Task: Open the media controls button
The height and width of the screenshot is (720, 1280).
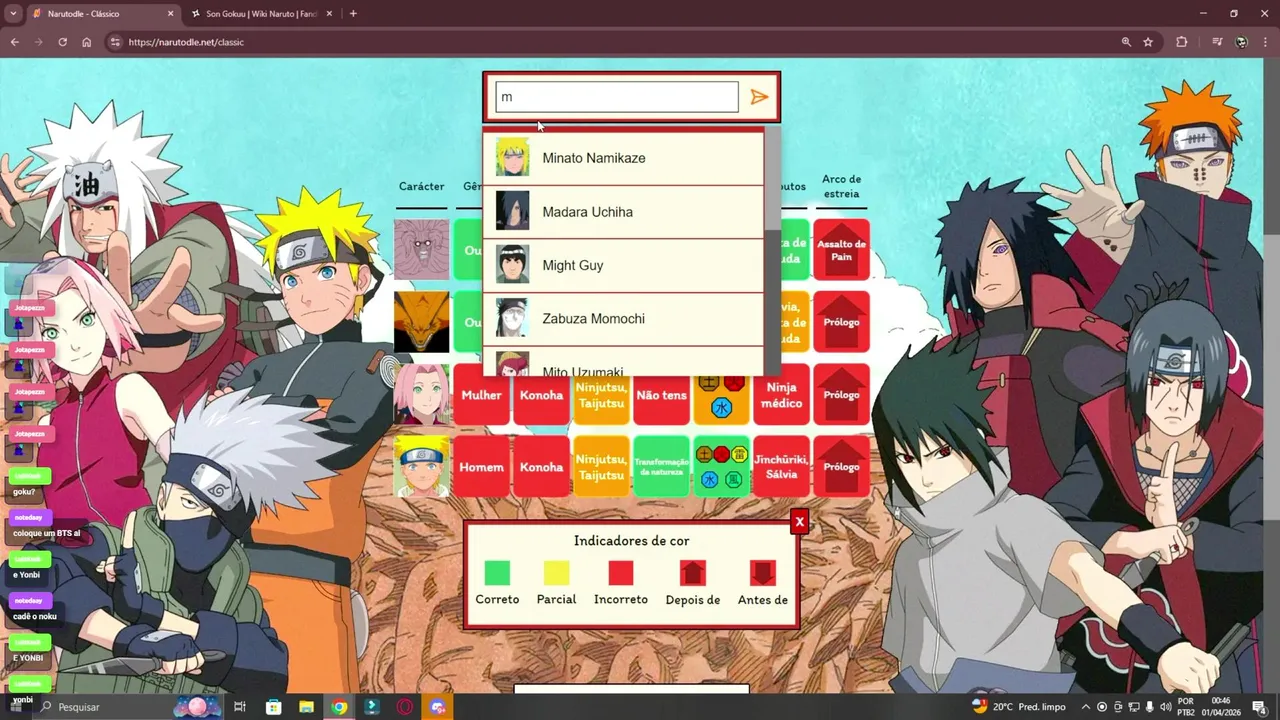Action: tap(1217, 42)
